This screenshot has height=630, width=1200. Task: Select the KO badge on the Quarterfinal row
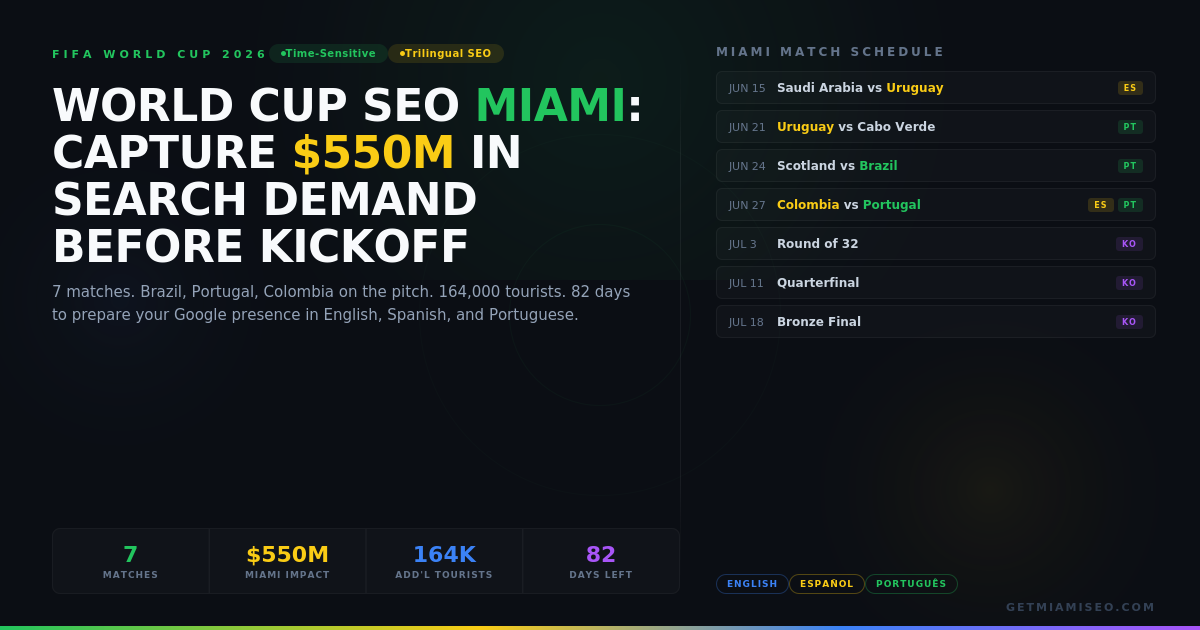(1129, 282)
